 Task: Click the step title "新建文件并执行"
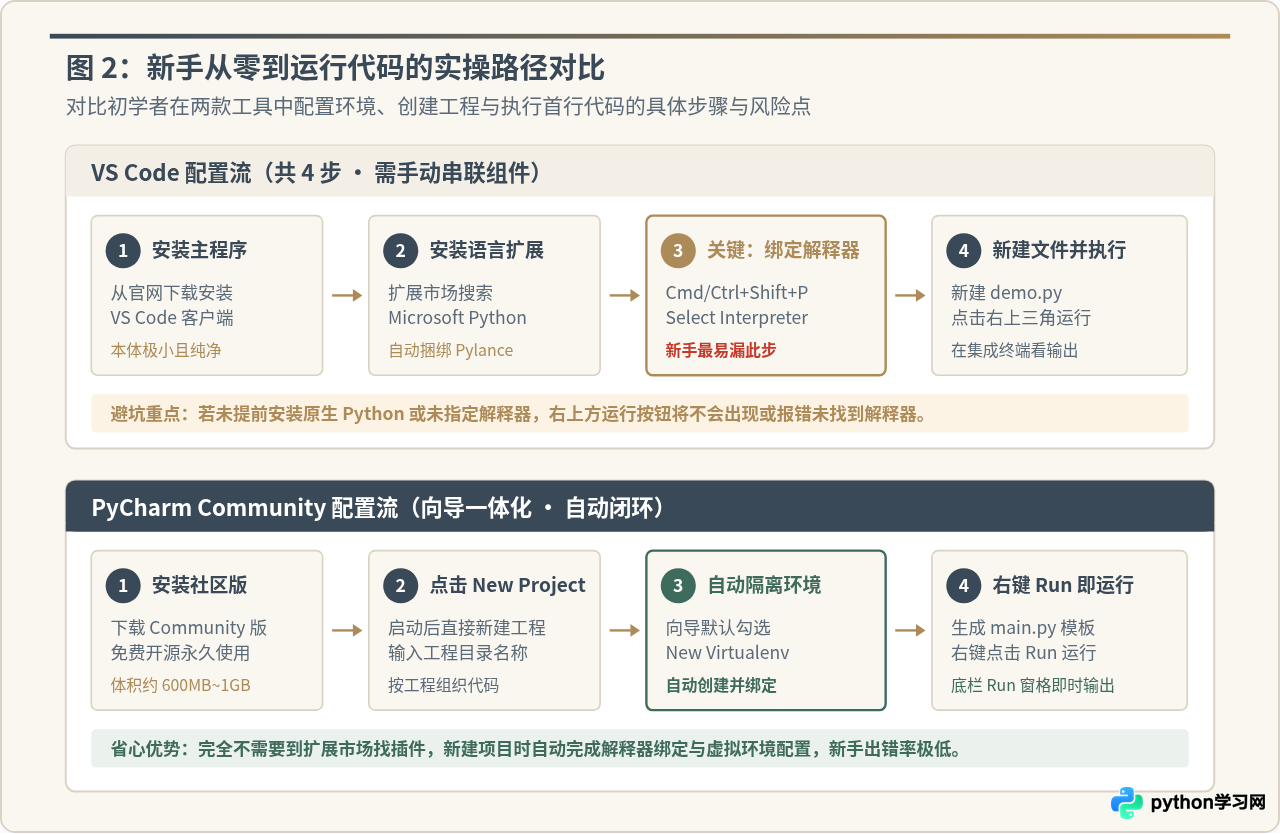(1059, 250)
